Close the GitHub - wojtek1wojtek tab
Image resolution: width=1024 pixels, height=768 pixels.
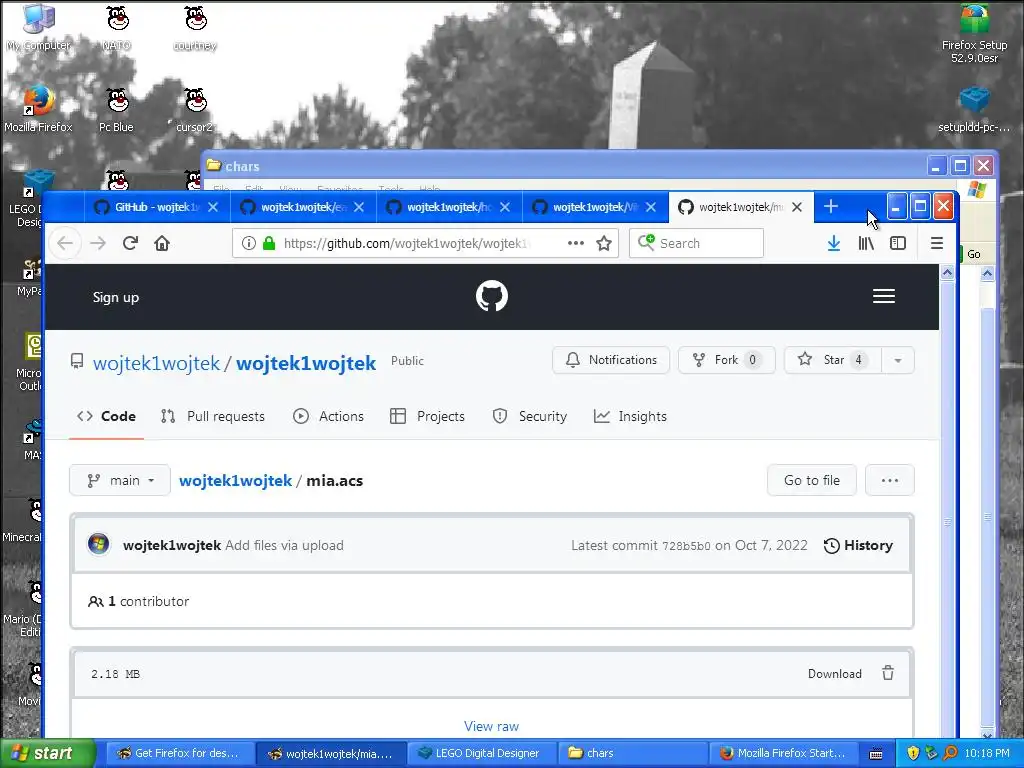tap(213, 207)
